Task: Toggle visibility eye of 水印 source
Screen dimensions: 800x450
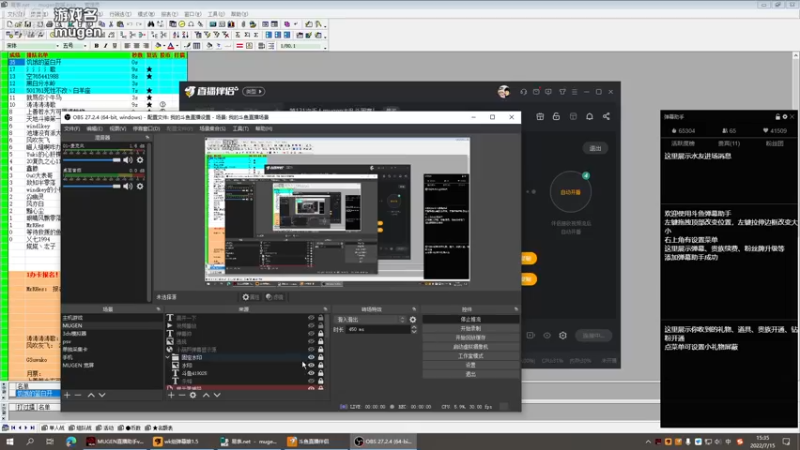Action: point(311,365)
